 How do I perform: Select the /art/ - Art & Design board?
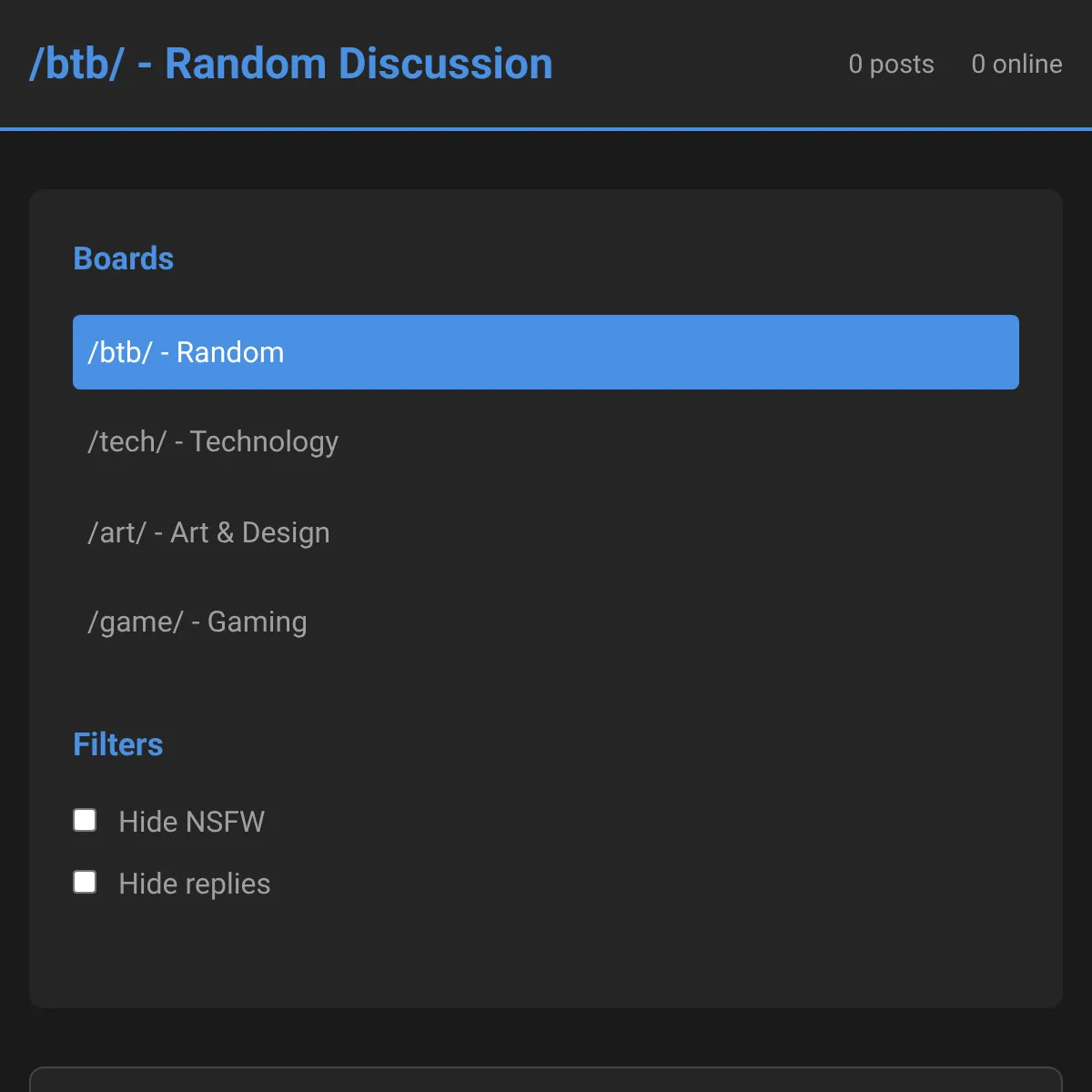pyautogui.click(x=546, y=532)
